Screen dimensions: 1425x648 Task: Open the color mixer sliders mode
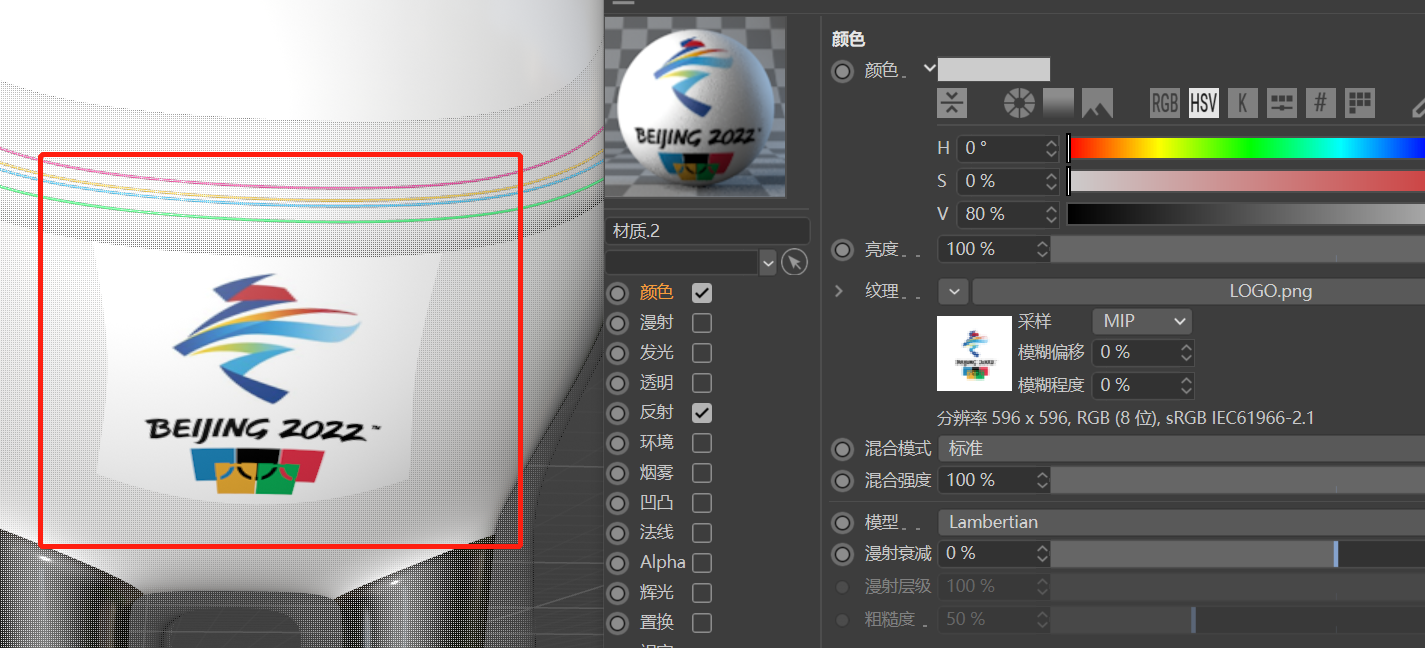click(x=1281, y=103)
